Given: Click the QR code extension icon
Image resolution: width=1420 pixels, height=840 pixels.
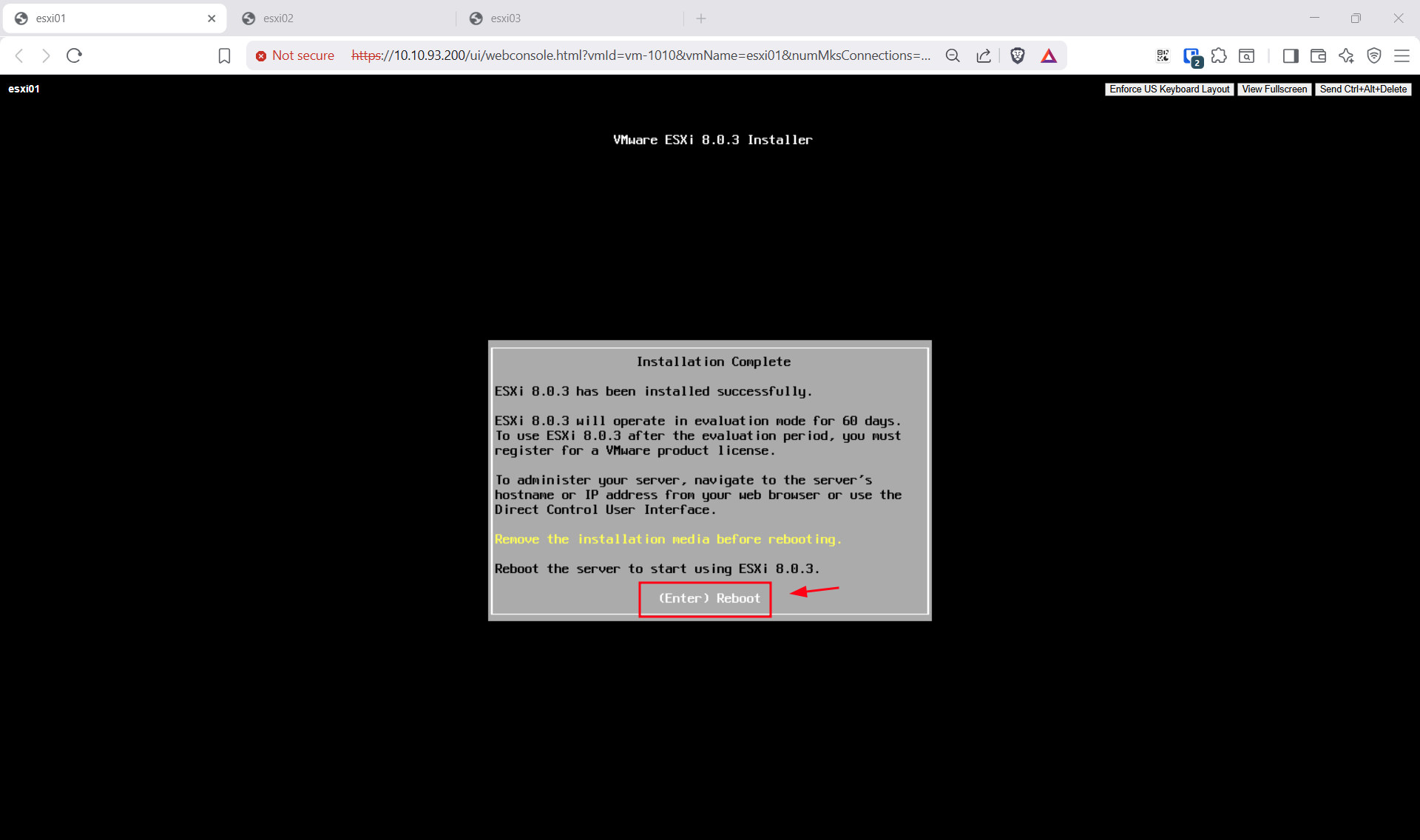Looking at the screenshot, I should (x=1163, y=55).
